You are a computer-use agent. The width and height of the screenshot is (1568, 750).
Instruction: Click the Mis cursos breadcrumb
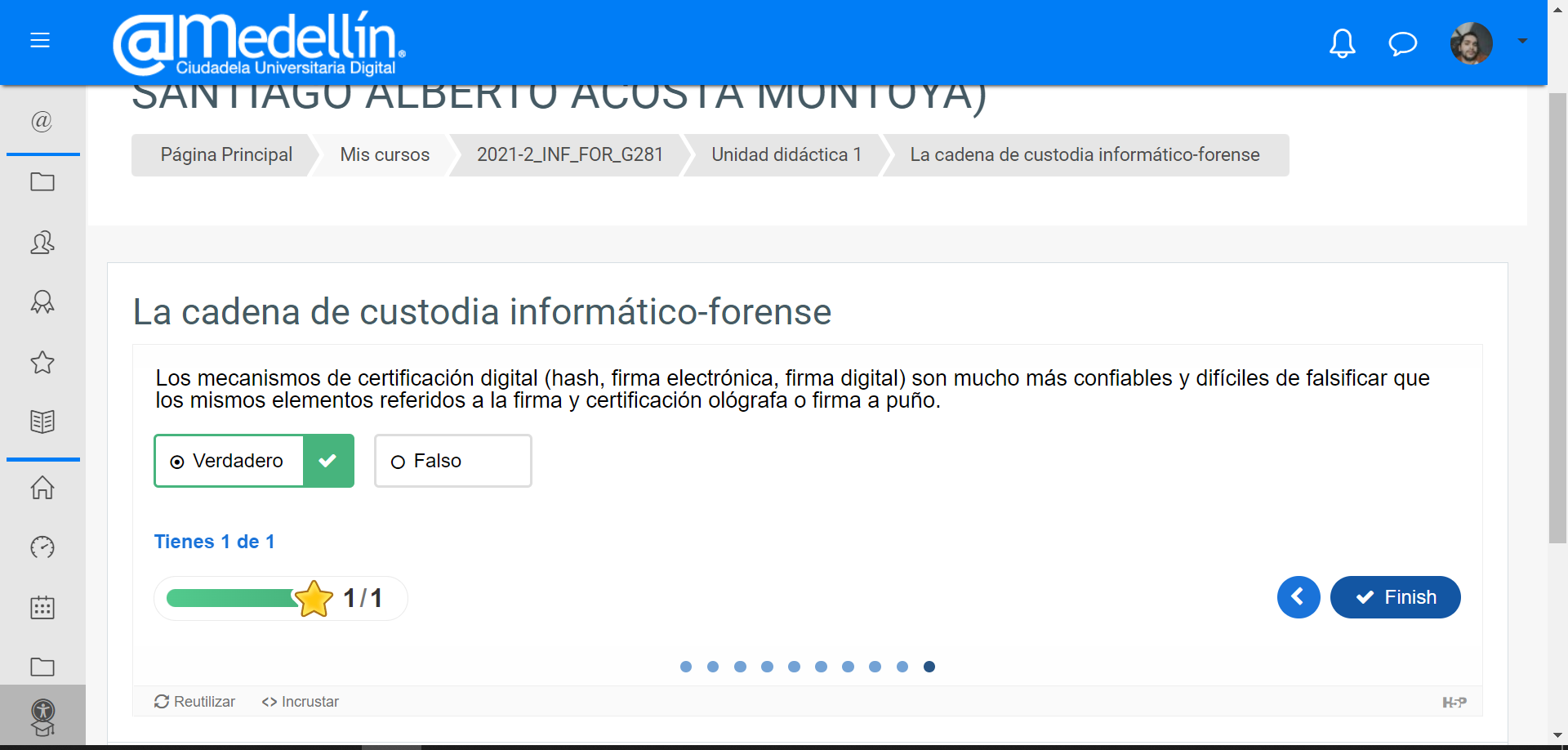[385, 154]
